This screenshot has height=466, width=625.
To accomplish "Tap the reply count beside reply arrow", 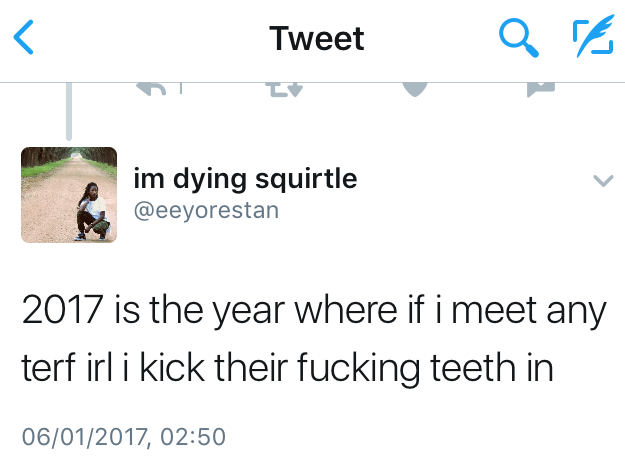I will [181, 90].
